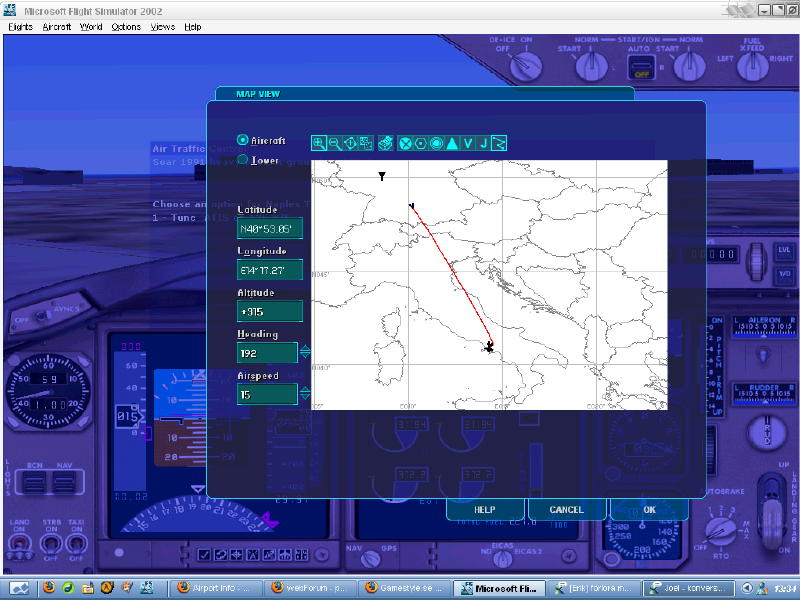Toggle Victor airways V icon
Viewport: 800px width, 600px height.
tap(467, 143)
